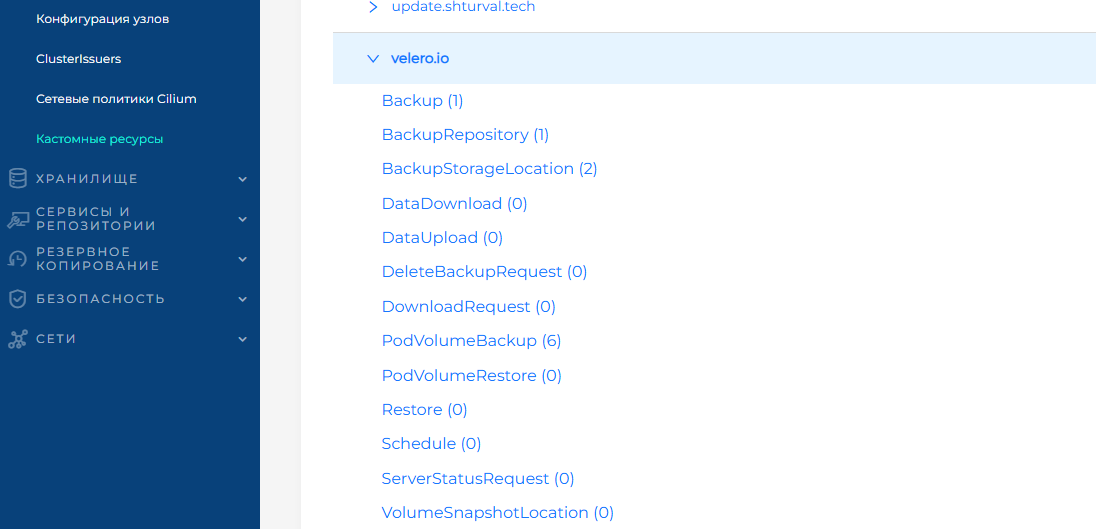Expand the Сети section chevron

click(x=242, y=339)
